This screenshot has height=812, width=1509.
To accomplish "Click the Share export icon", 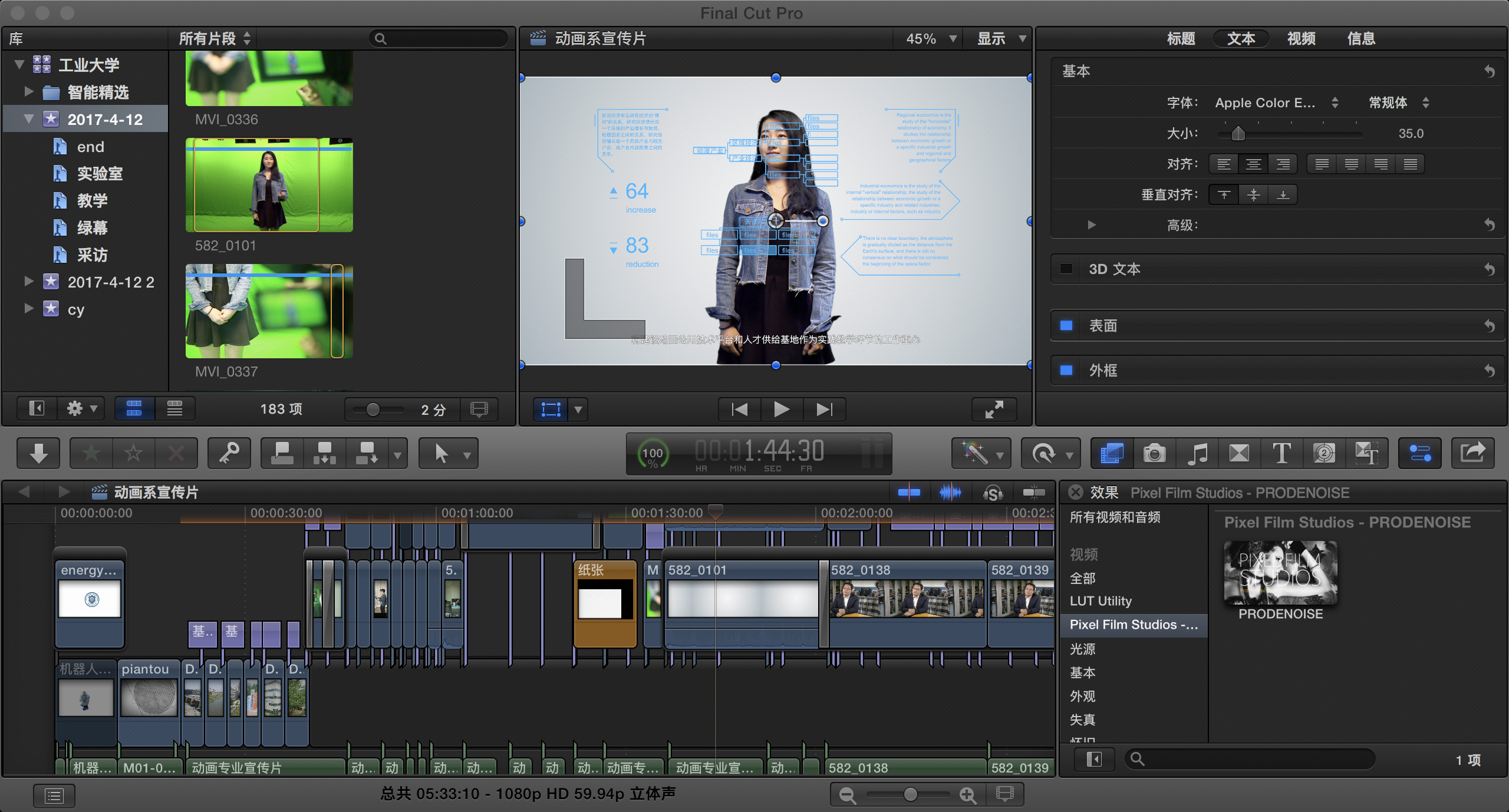I will pos(1472,453).
